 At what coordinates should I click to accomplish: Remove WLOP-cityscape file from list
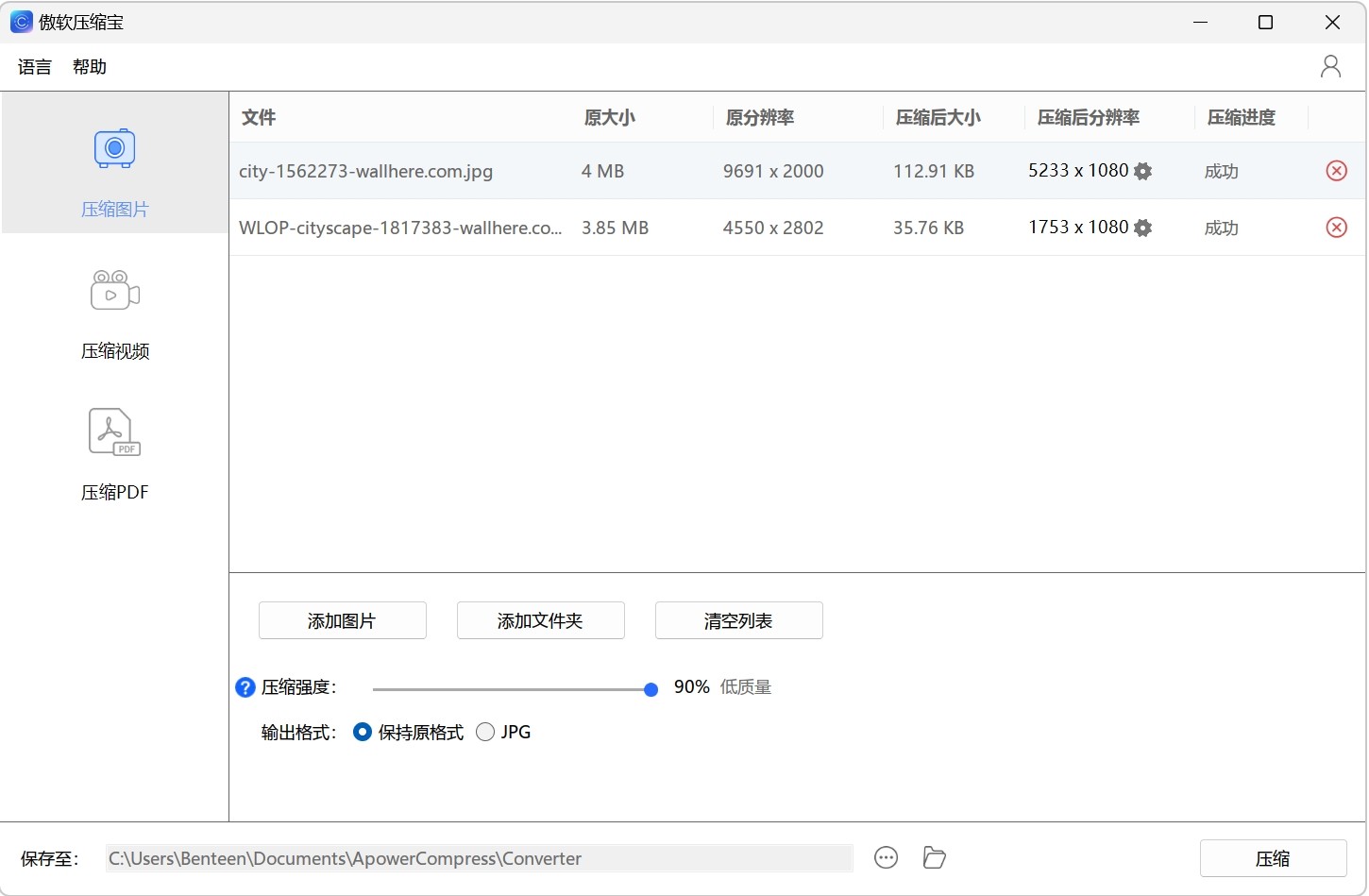pyautogui.click(x=1336, y=228)
